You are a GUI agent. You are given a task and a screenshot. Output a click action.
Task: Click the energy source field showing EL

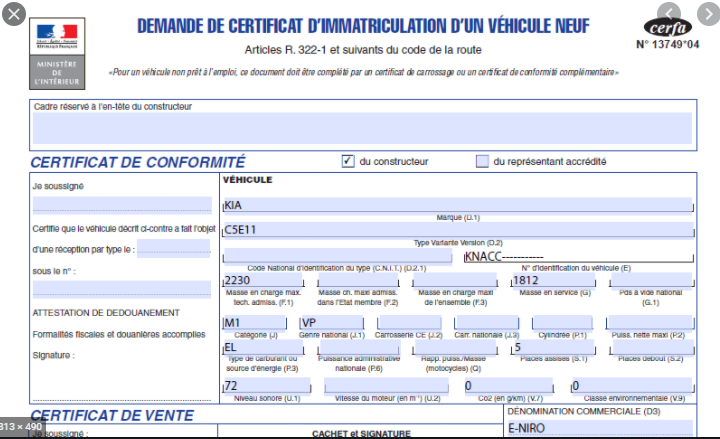(x=263, y=347)
